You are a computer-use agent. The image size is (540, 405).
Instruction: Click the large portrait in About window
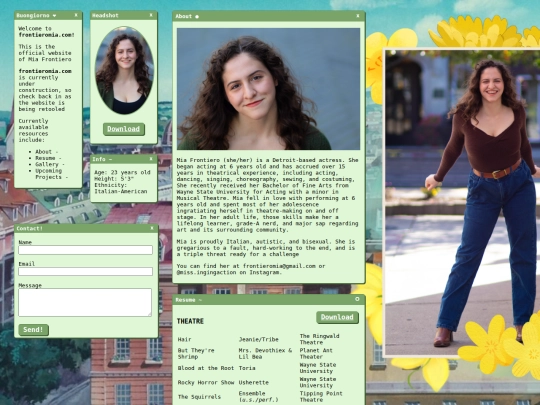pos(268,89)
